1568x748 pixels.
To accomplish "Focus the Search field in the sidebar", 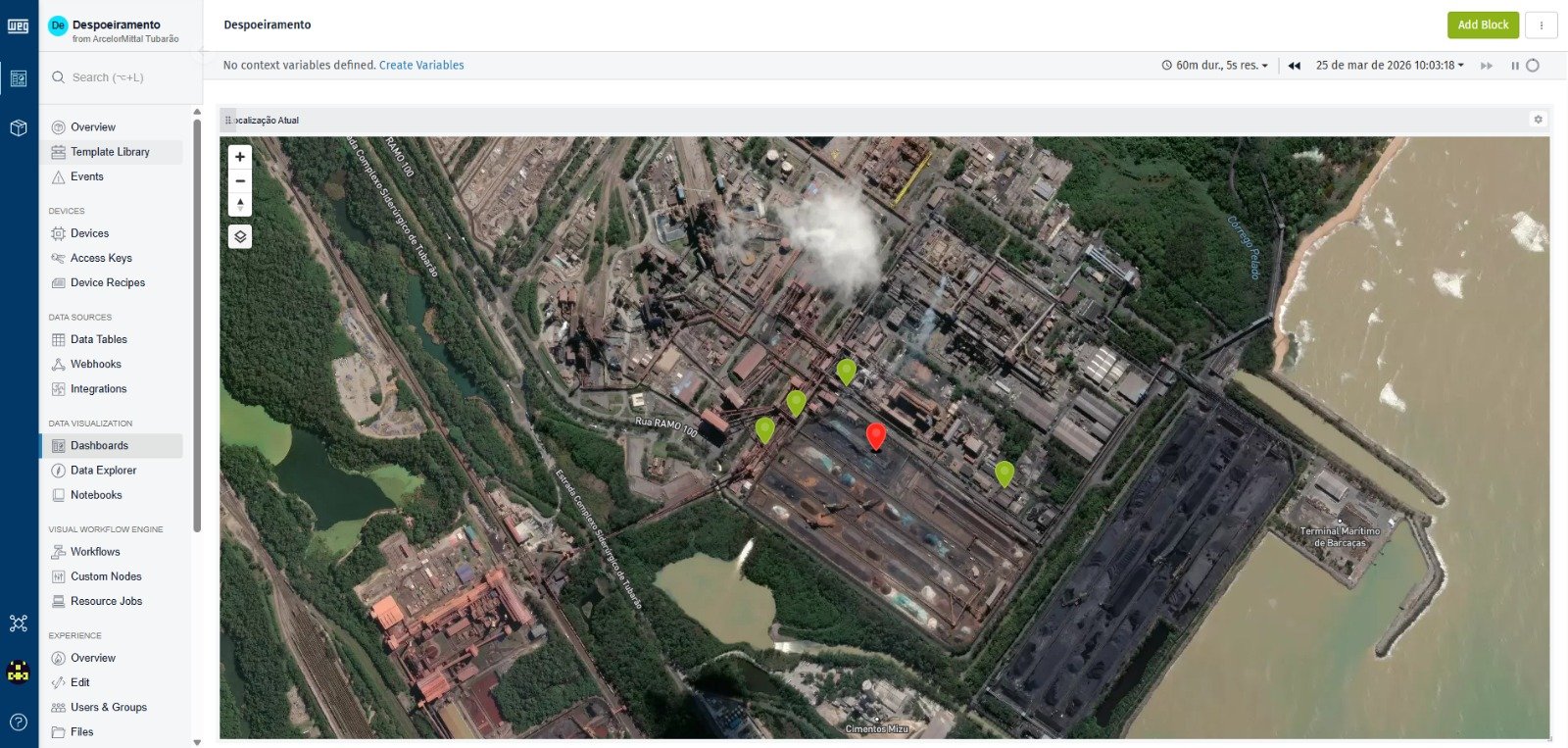I will click(x=121, y=77).
